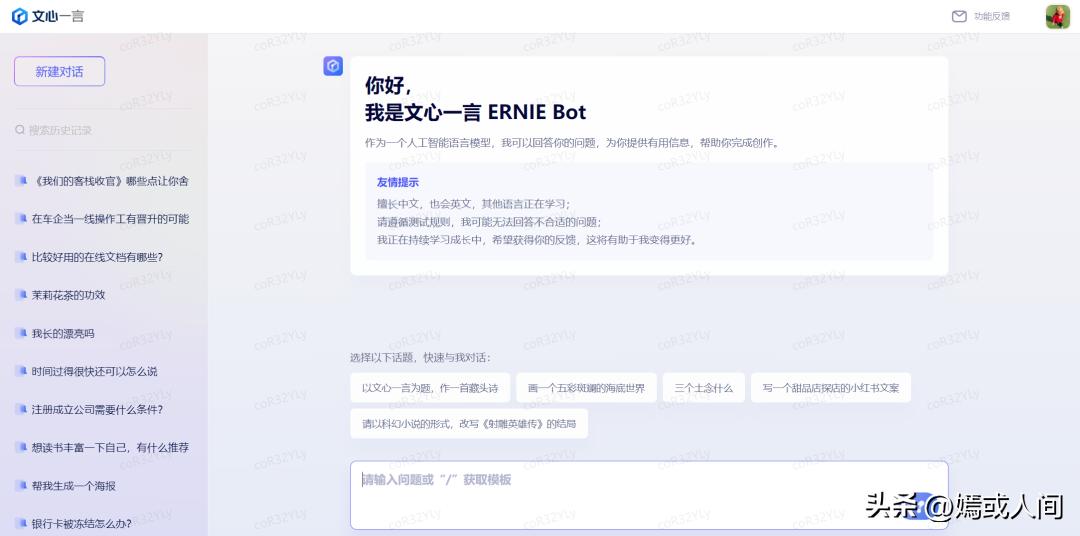Choose topic 改写《射雕英雄传》的结局
The image size is (1080, 536).
tap(469, 424)
